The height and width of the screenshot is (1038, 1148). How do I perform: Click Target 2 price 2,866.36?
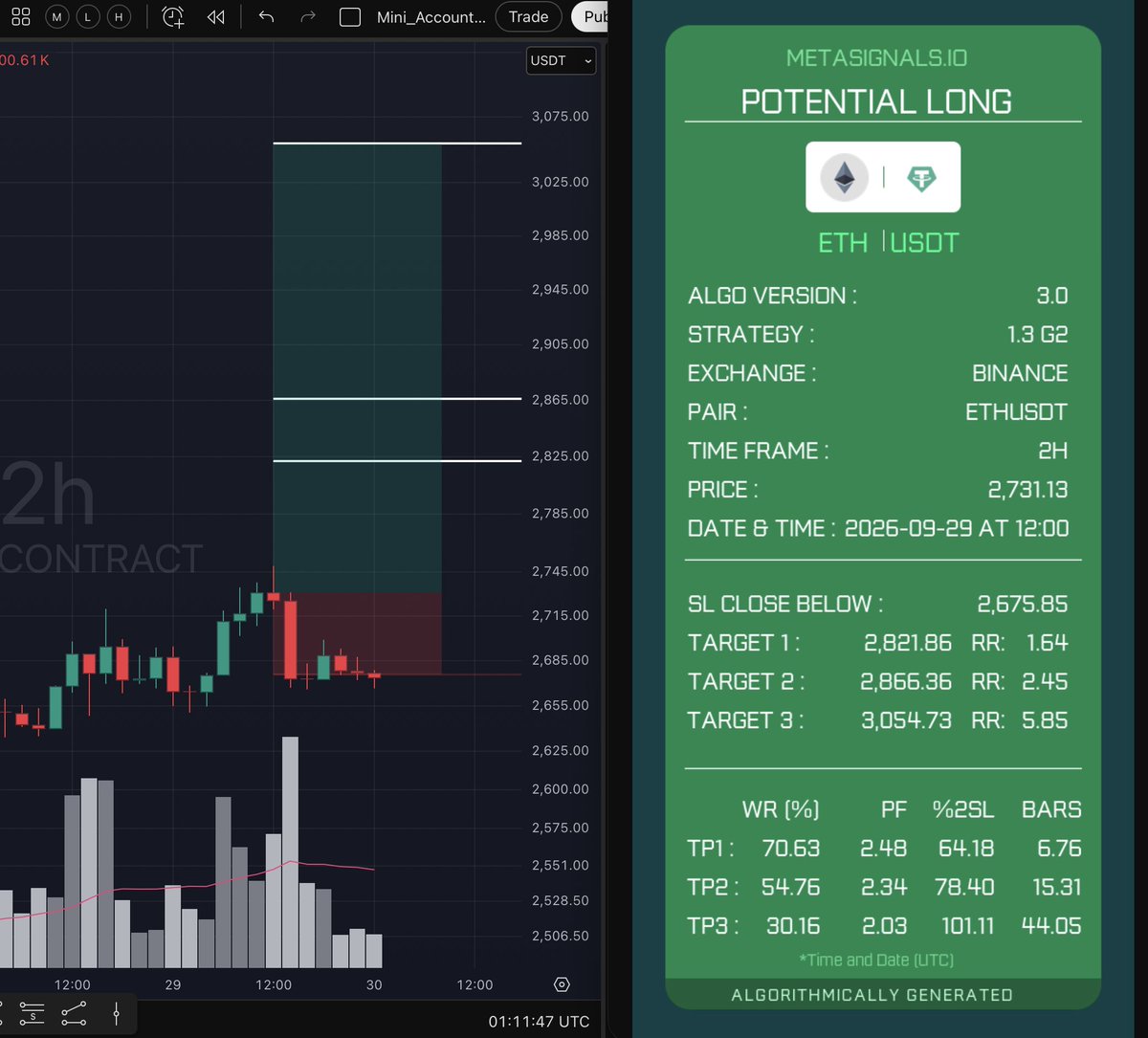pos(906,681)
